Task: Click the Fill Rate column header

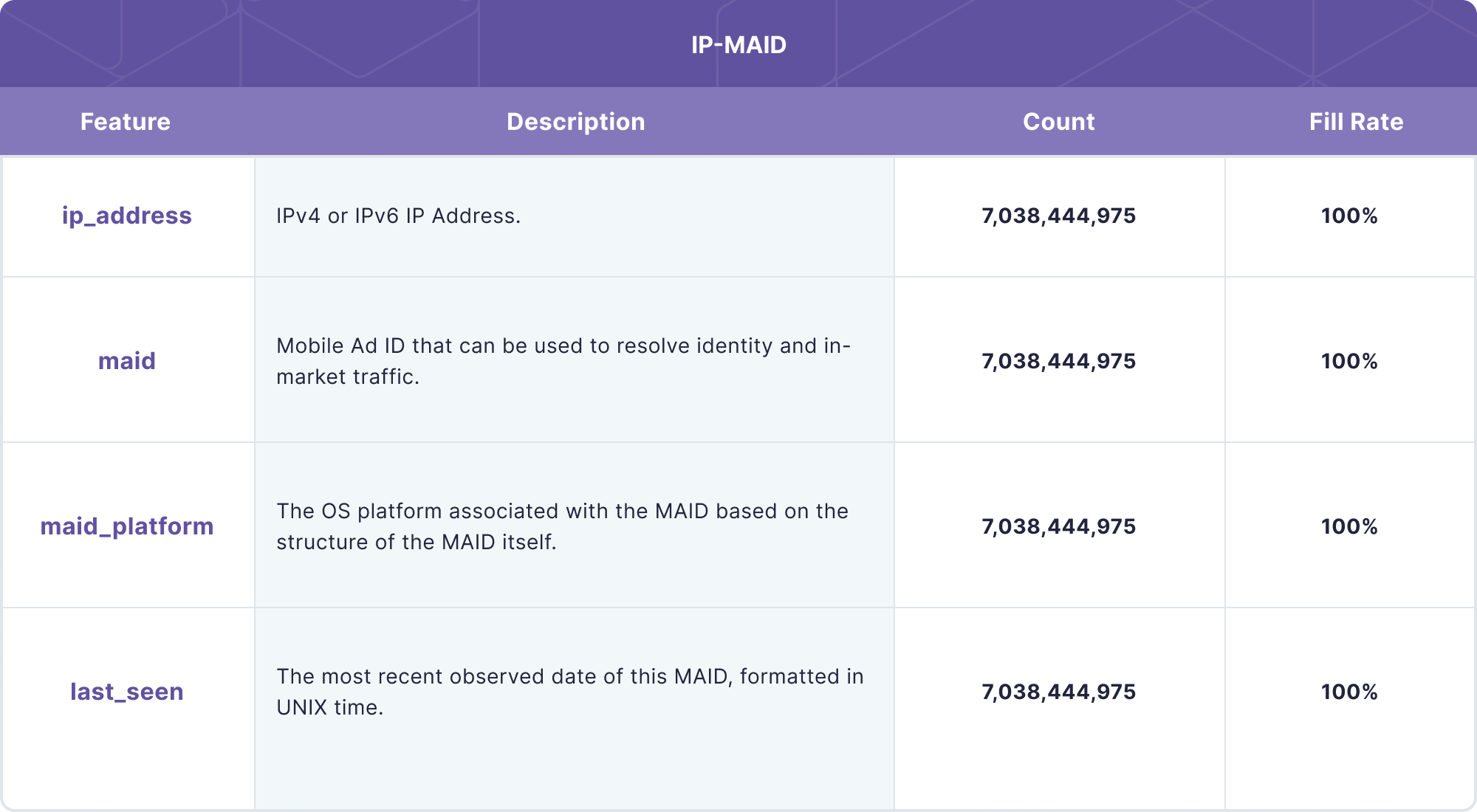Action: click(1356, 121)
